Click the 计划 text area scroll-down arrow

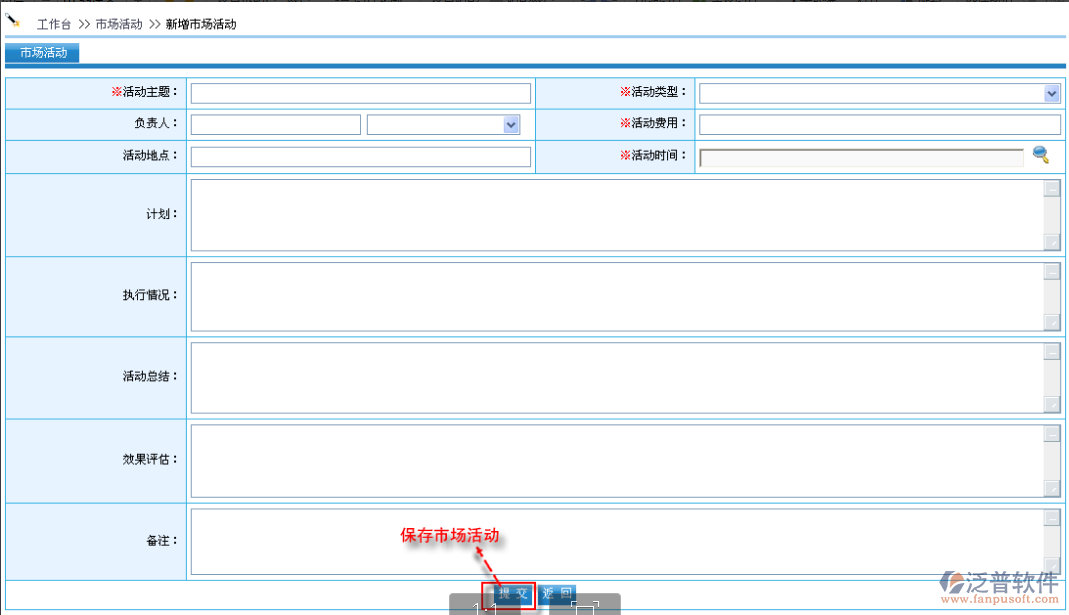coord(1051,241)
